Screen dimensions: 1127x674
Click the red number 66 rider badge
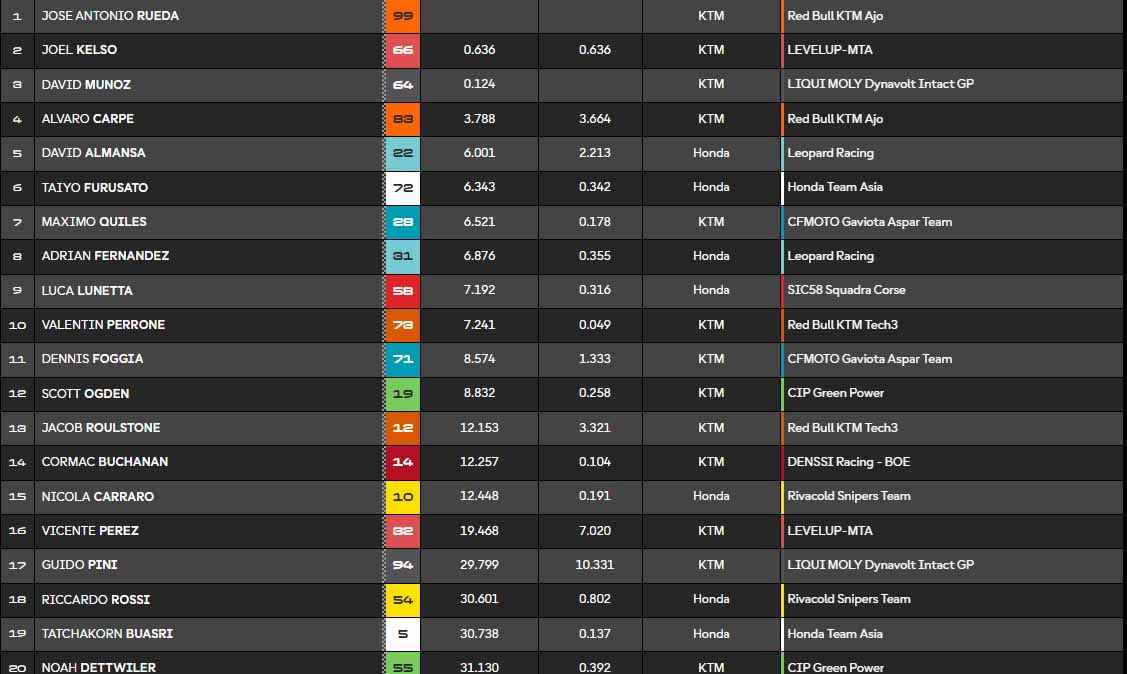point(403,50)
